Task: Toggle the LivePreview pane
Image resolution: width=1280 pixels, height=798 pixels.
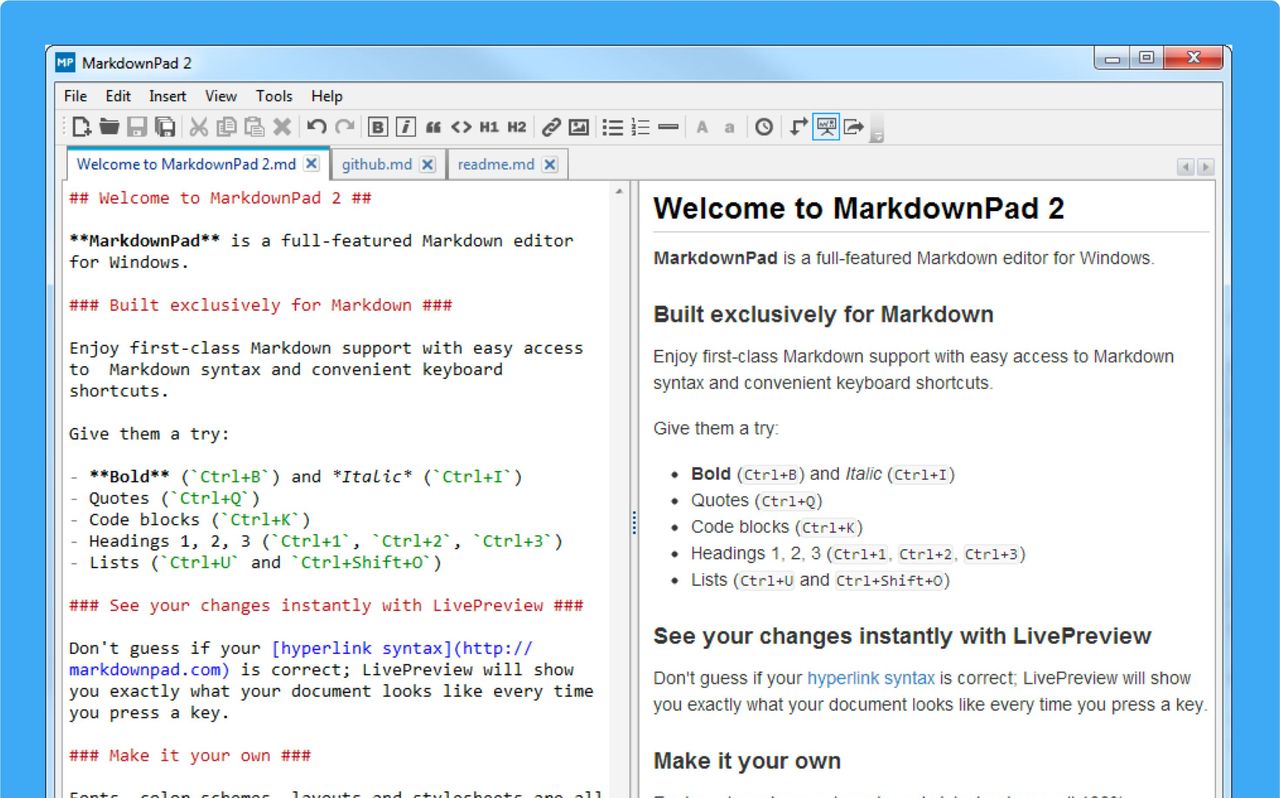Action: (827, 127)
